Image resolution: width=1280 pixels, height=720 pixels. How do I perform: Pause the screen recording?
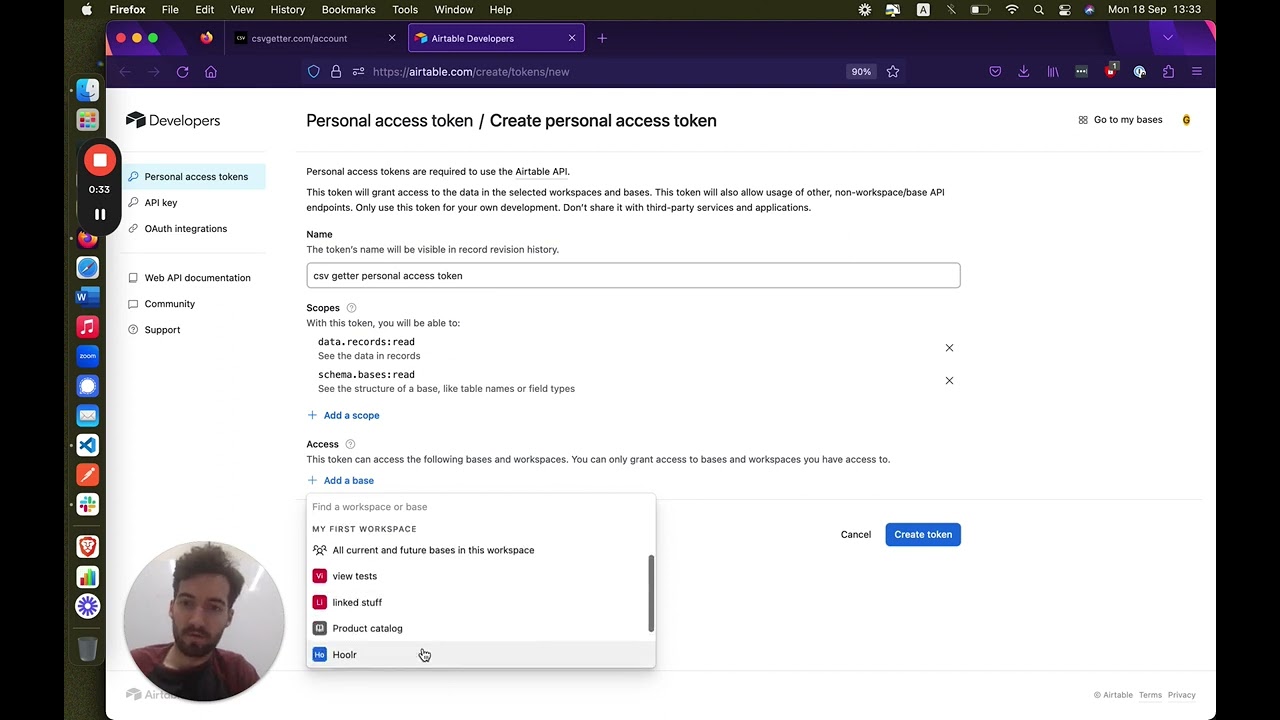[100, 214]
